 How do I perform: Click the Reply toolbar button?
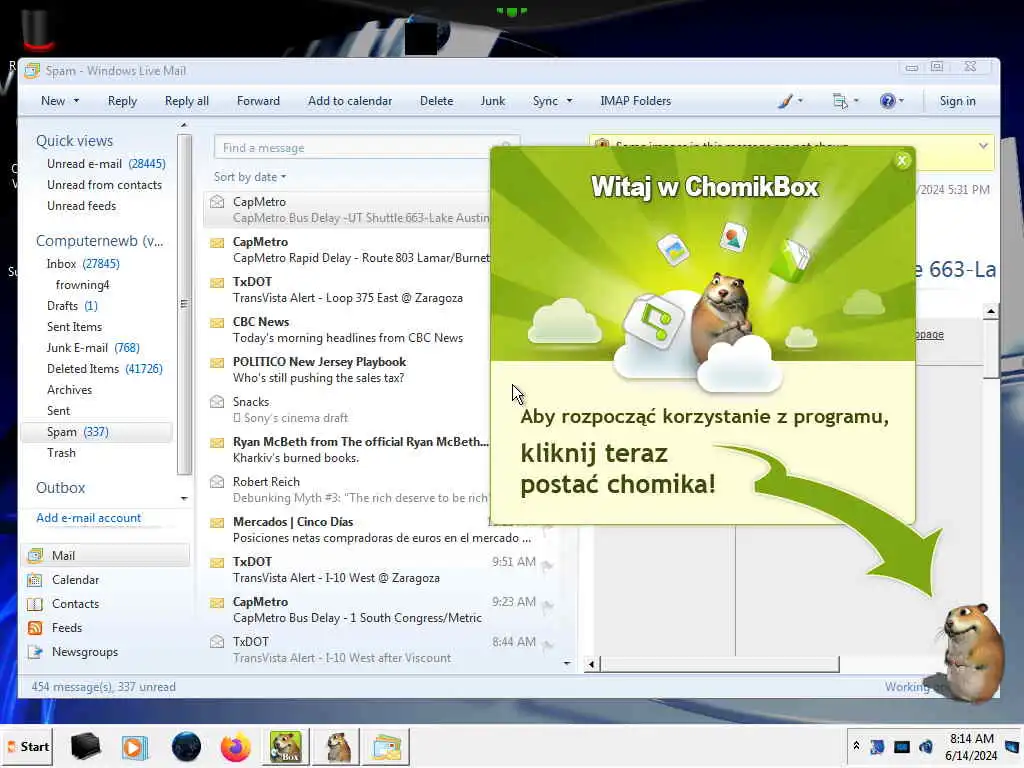pyautogui.click(x=122, y=101)
